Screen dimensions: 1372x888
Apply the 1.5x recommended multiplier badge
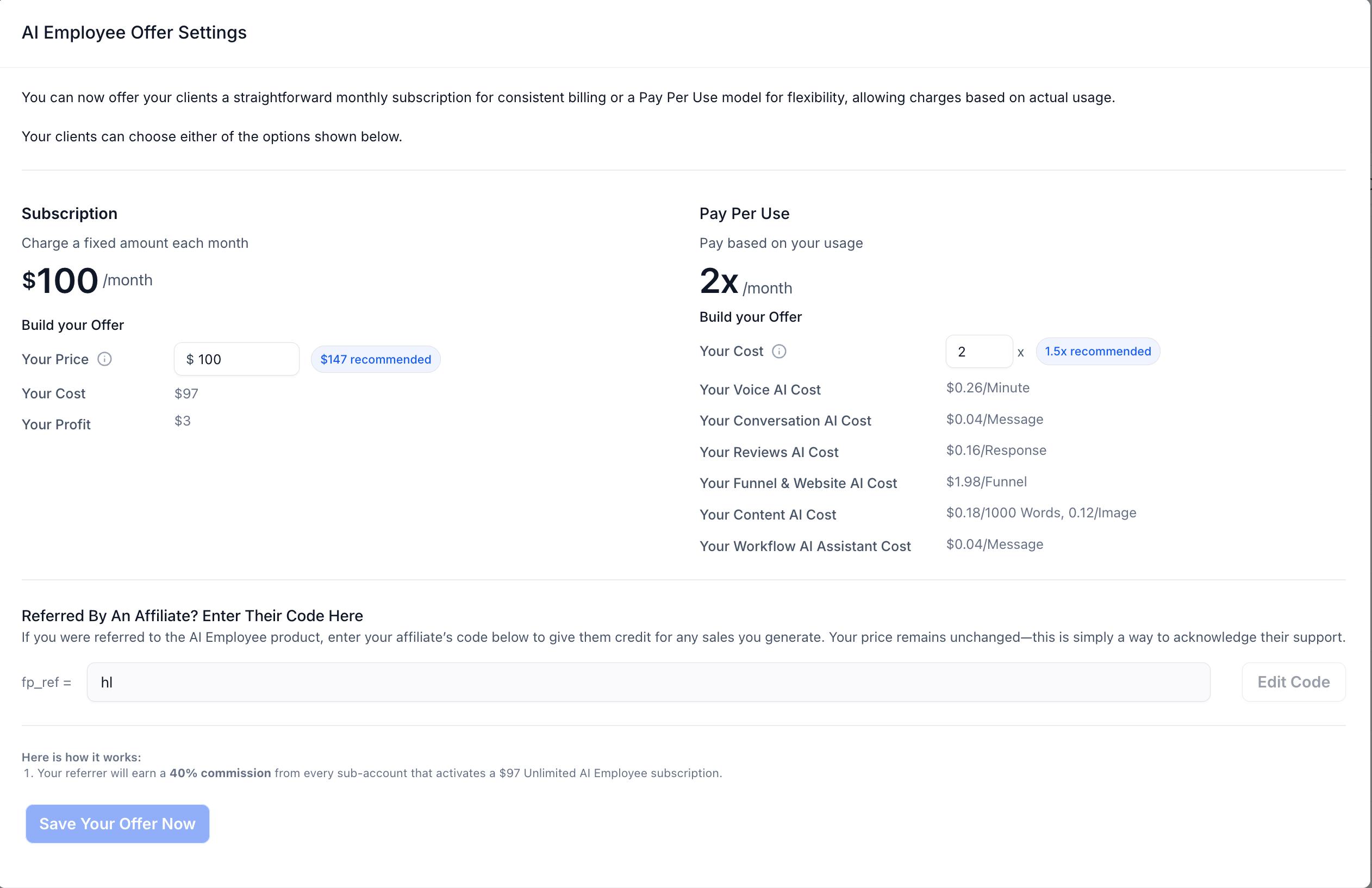pos(1097,351)
